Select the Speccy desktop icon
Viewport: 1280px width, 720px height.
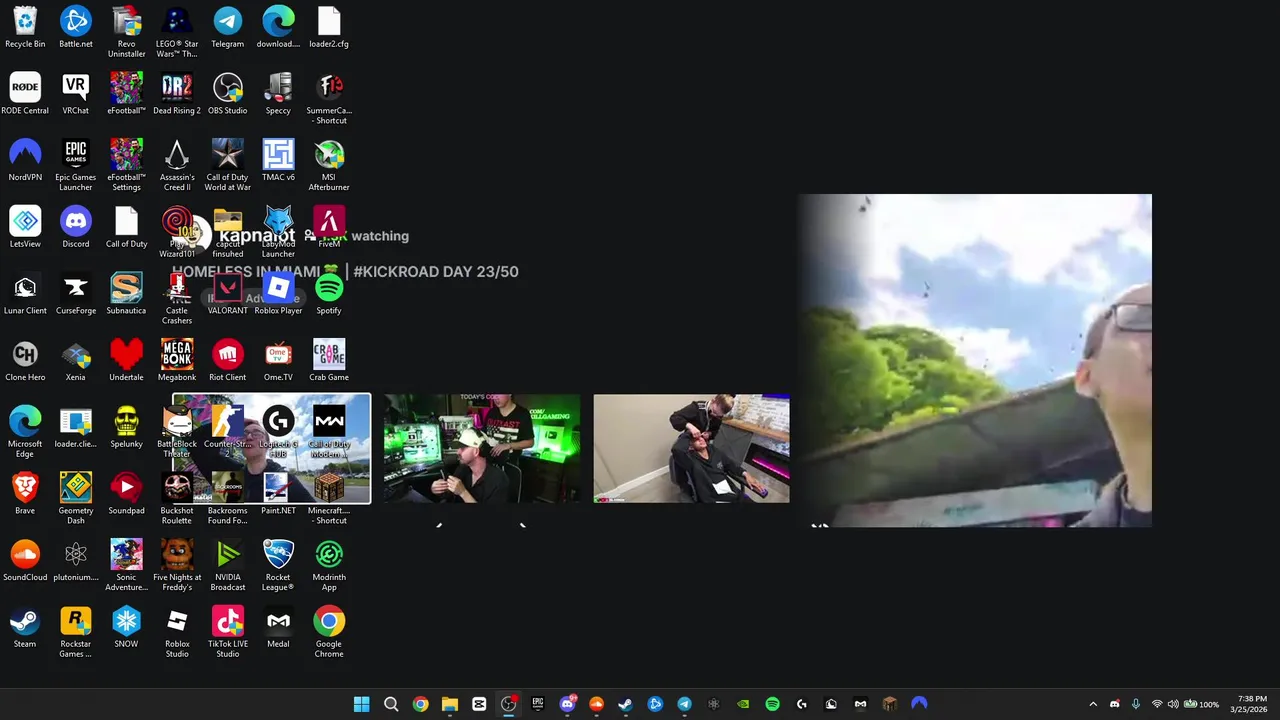coord(278,94)
